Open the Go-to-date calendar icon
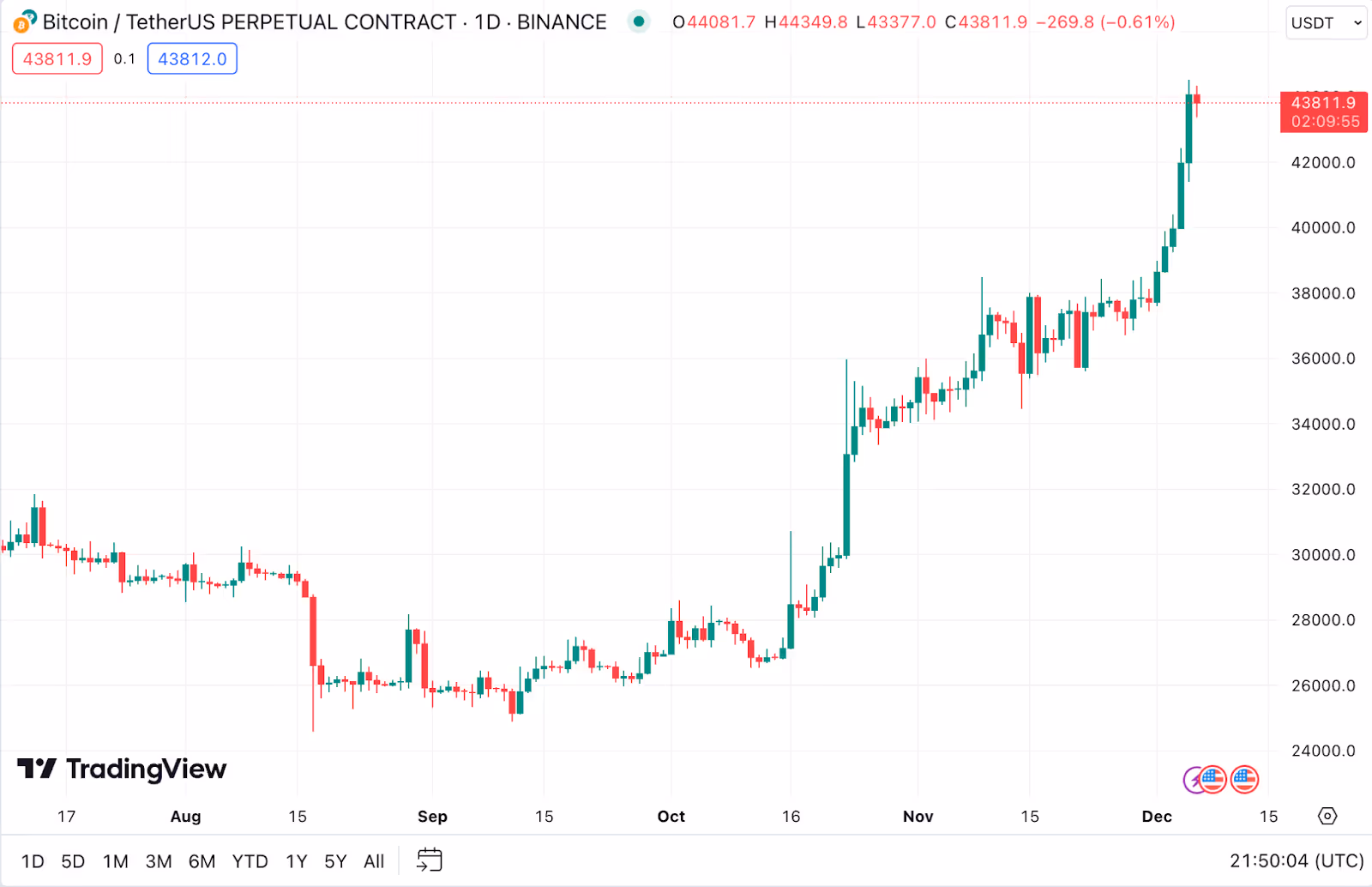 [429, 860]
